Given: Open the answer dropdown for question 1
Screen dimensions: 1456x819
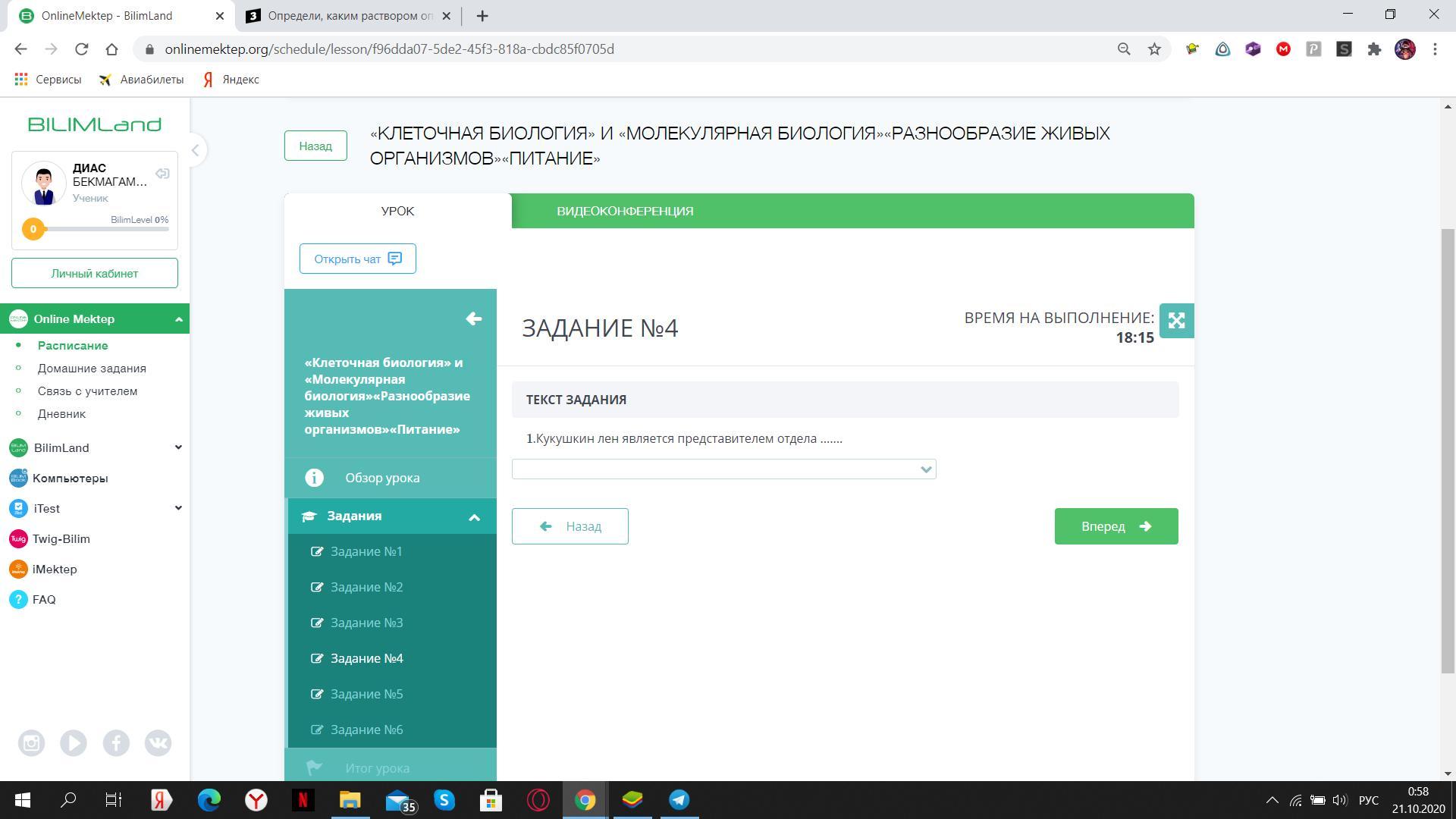Looking at the screenshot, I should (x=723, y=469).
